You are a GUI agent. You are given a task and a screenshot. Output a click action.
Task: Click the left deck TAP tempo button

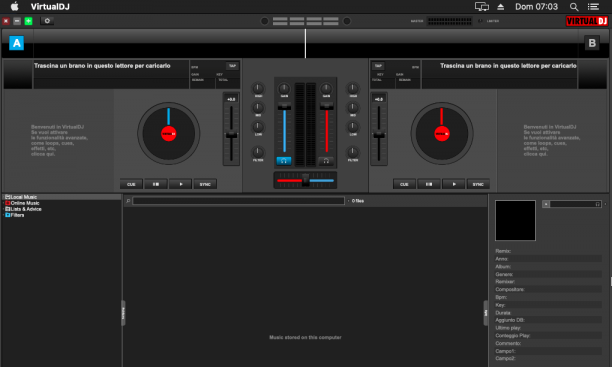pos(232,66)
